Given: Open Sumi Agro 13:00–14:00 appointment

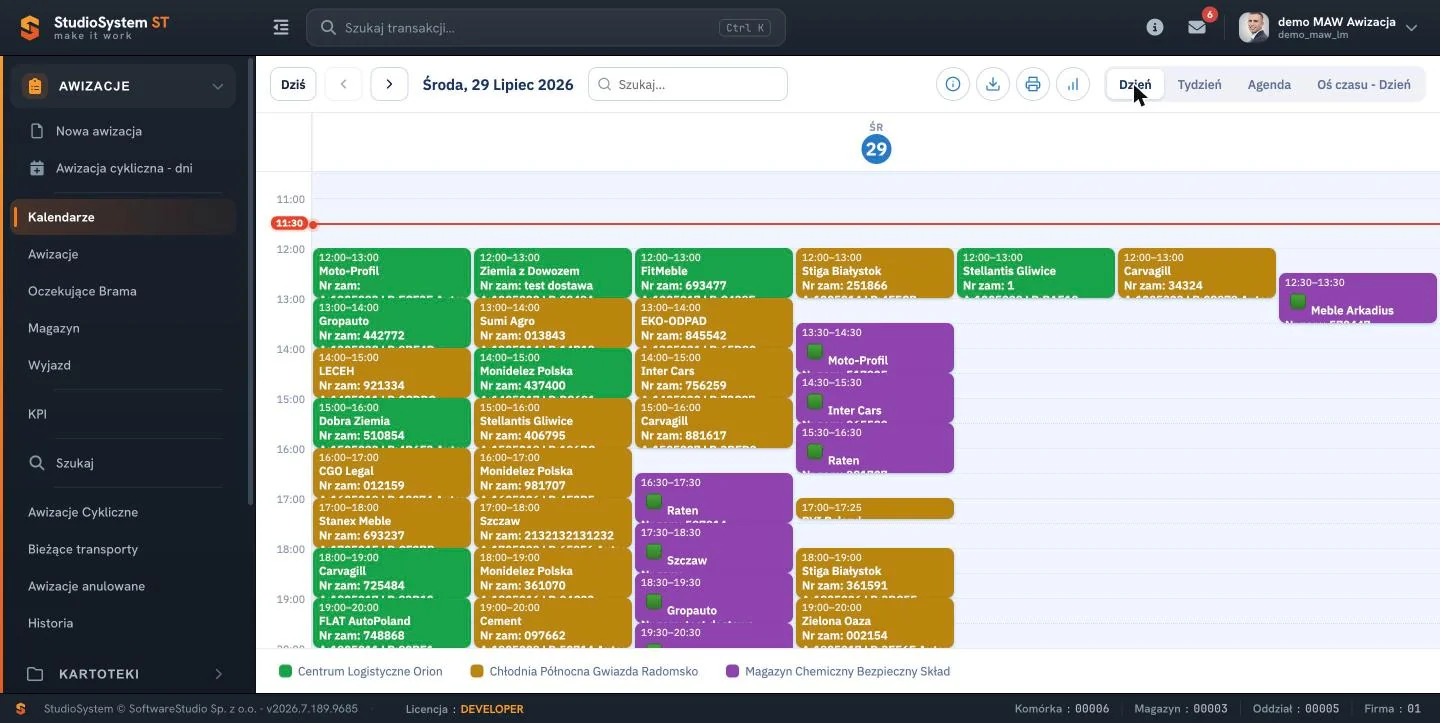Looking at the screenshot, I should click(x=553, y=323).
